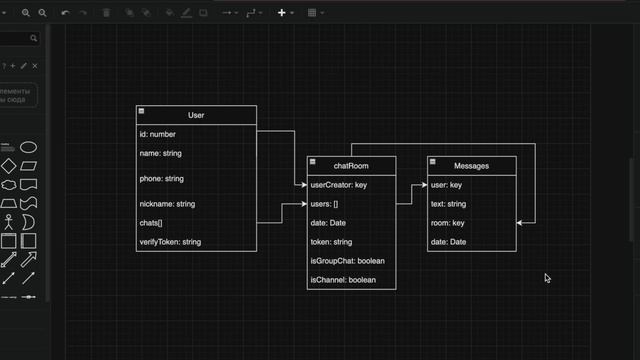Select the 'name: string' row

(196, 153)
